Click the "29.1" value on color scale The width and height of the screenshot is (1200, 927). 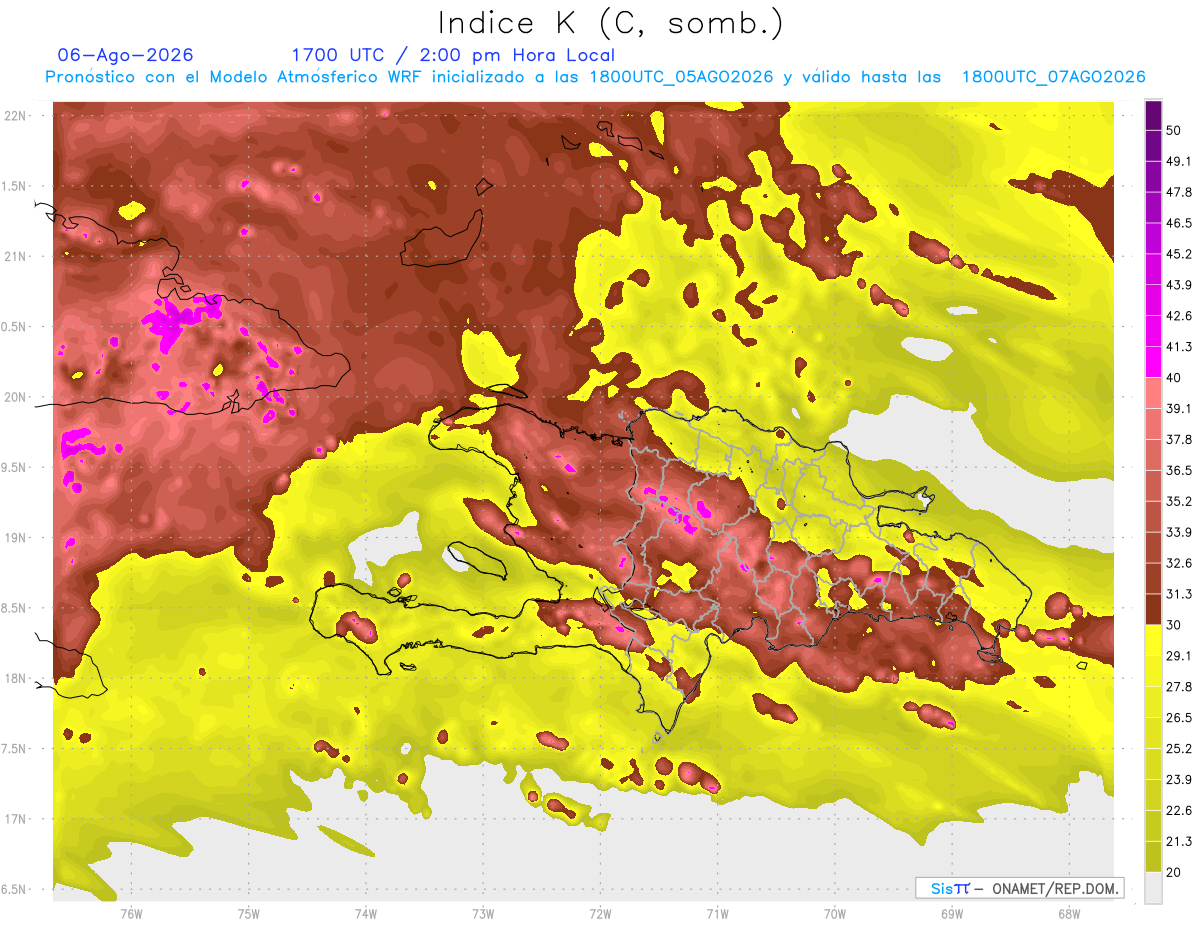pos(1178,655)
